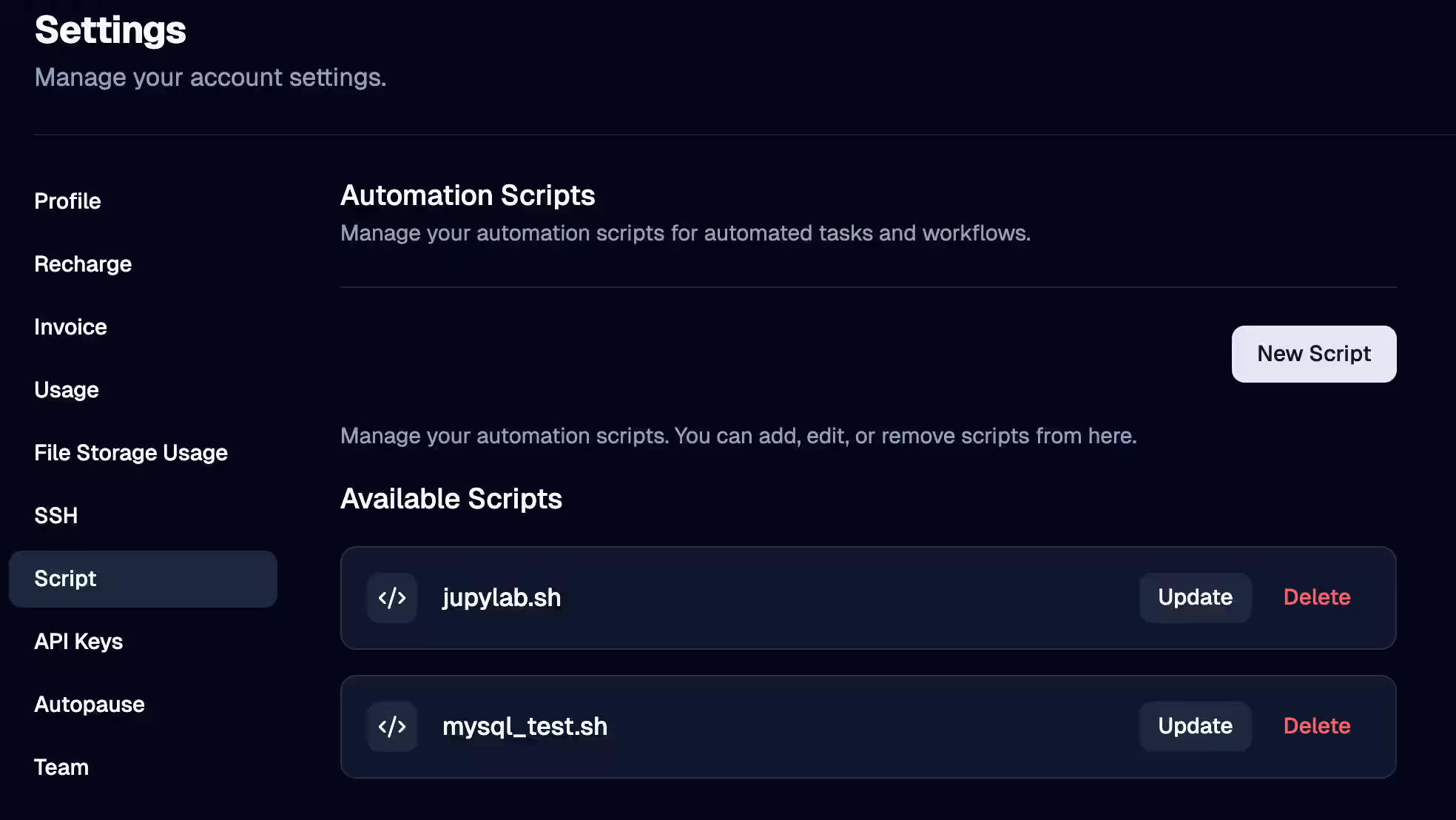Update the jupylab.sh script
Viewport: 1456px width, 820px height.
pos(1194,597)
